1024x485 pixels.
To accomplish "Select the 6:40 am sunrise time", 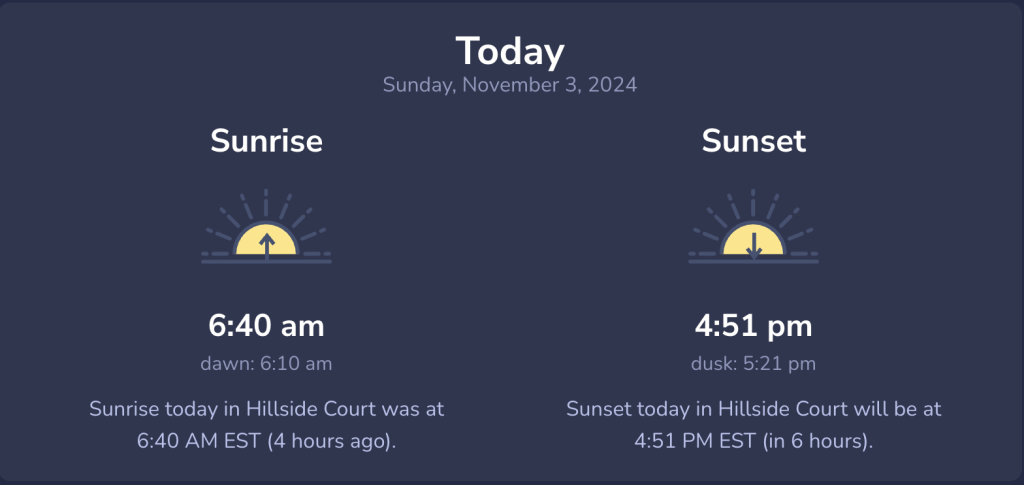I will coord(266,326).
